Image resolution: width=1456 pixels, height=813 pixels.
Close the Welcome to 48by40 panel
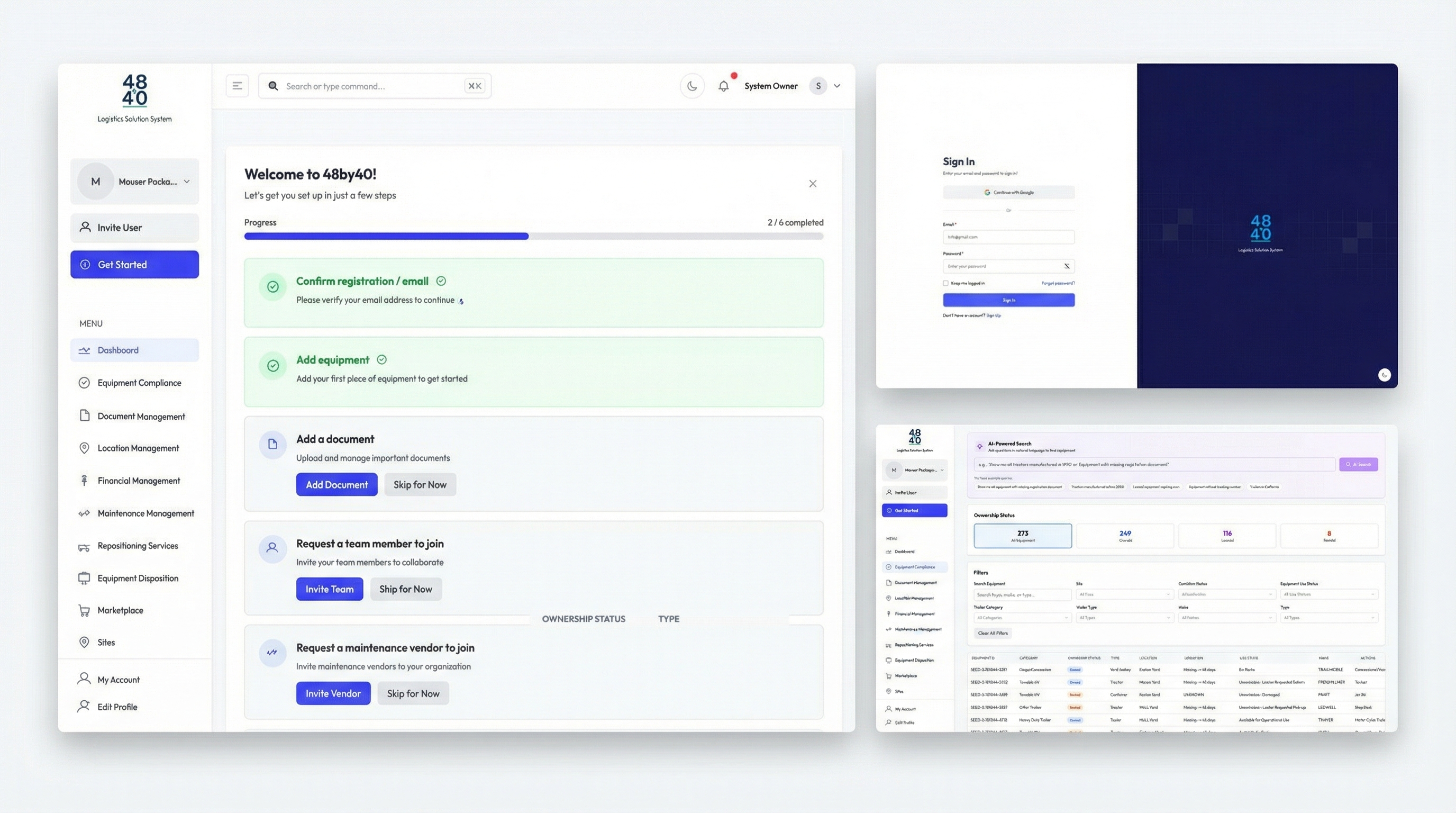point(812,184)
